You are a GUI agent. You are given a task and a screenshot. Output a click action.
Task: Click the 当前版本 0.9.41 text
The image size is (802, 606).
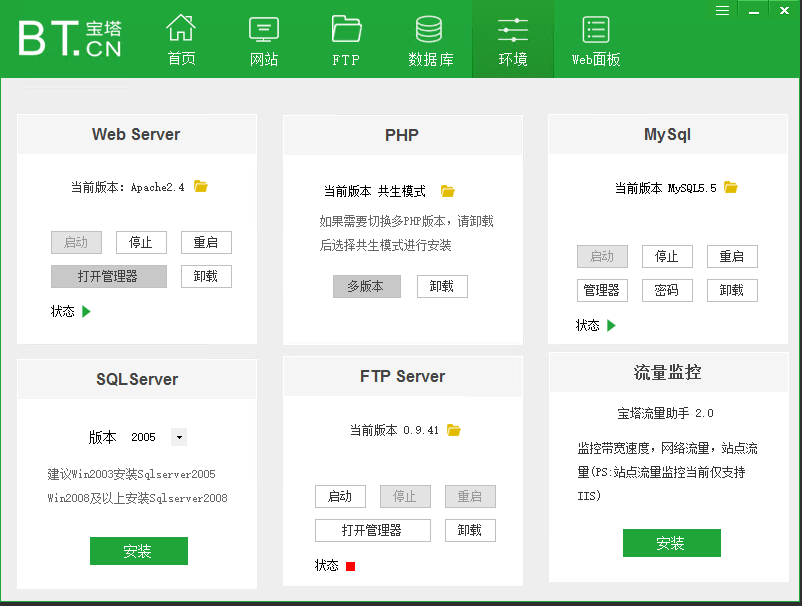(x=394, y=430)
